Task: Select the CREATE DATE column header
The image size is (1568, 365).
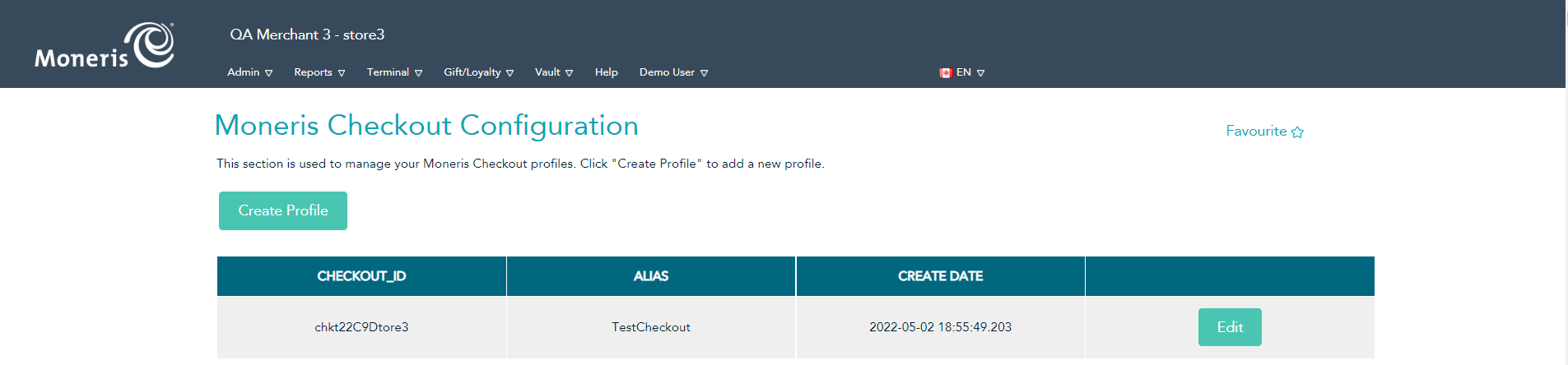Action: tap(940, 276)
